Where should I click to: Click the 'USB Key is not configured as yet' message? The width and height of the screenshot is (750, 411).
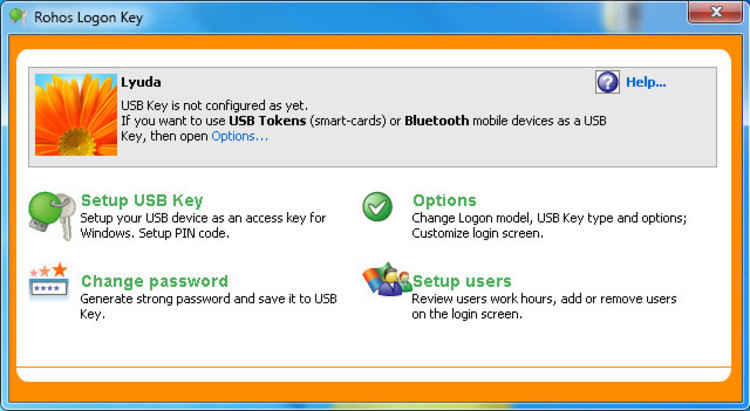[214, 105]
